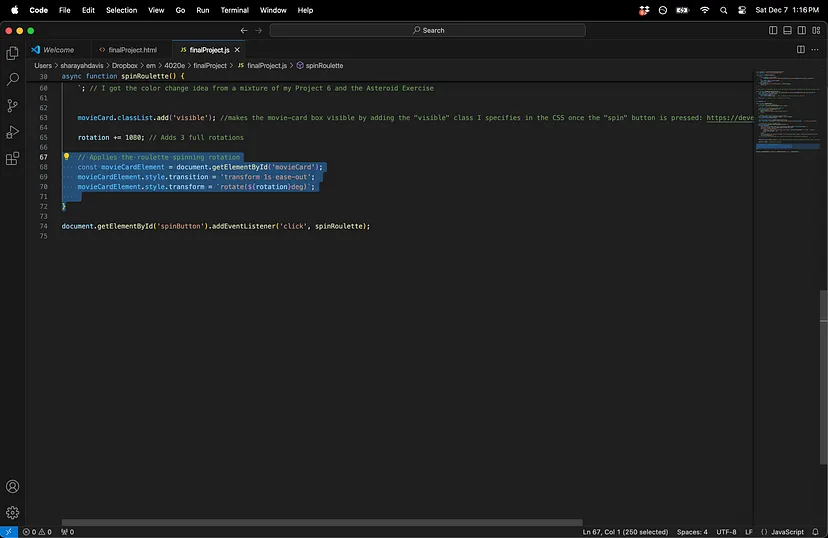Open the editor More Actions ellipsis
The width and height of the screenshot is (828, 538).
815,49
